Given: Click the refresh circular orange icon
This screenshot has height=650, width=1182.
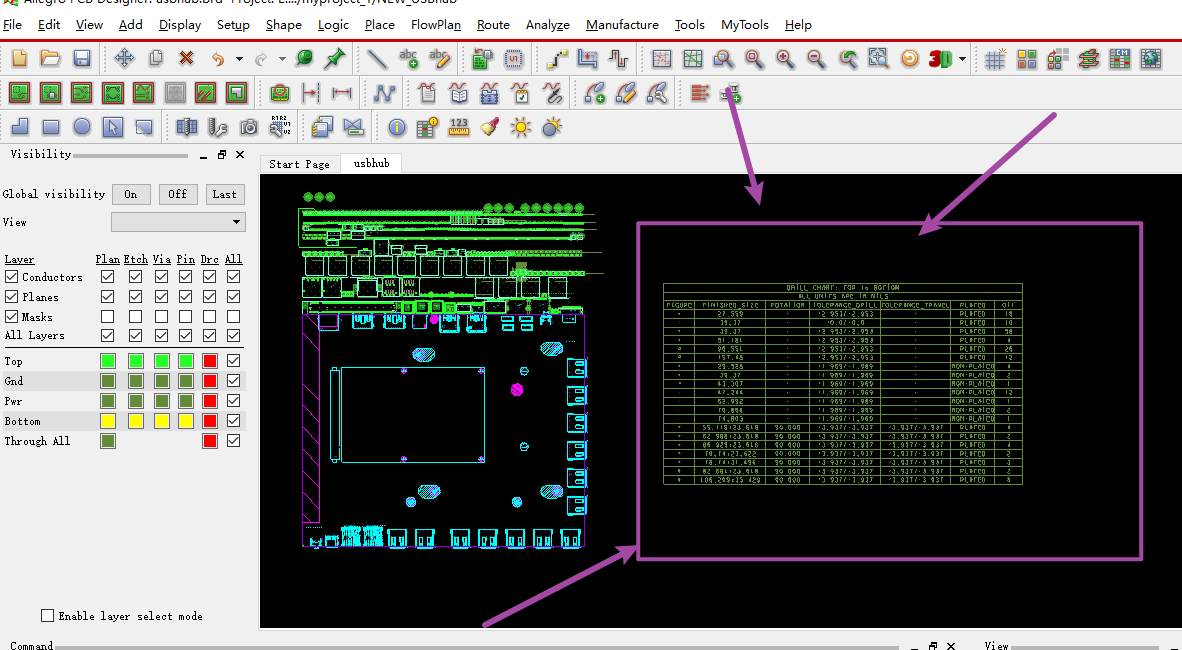Looking at the screenshot, I should click(910, 58).
